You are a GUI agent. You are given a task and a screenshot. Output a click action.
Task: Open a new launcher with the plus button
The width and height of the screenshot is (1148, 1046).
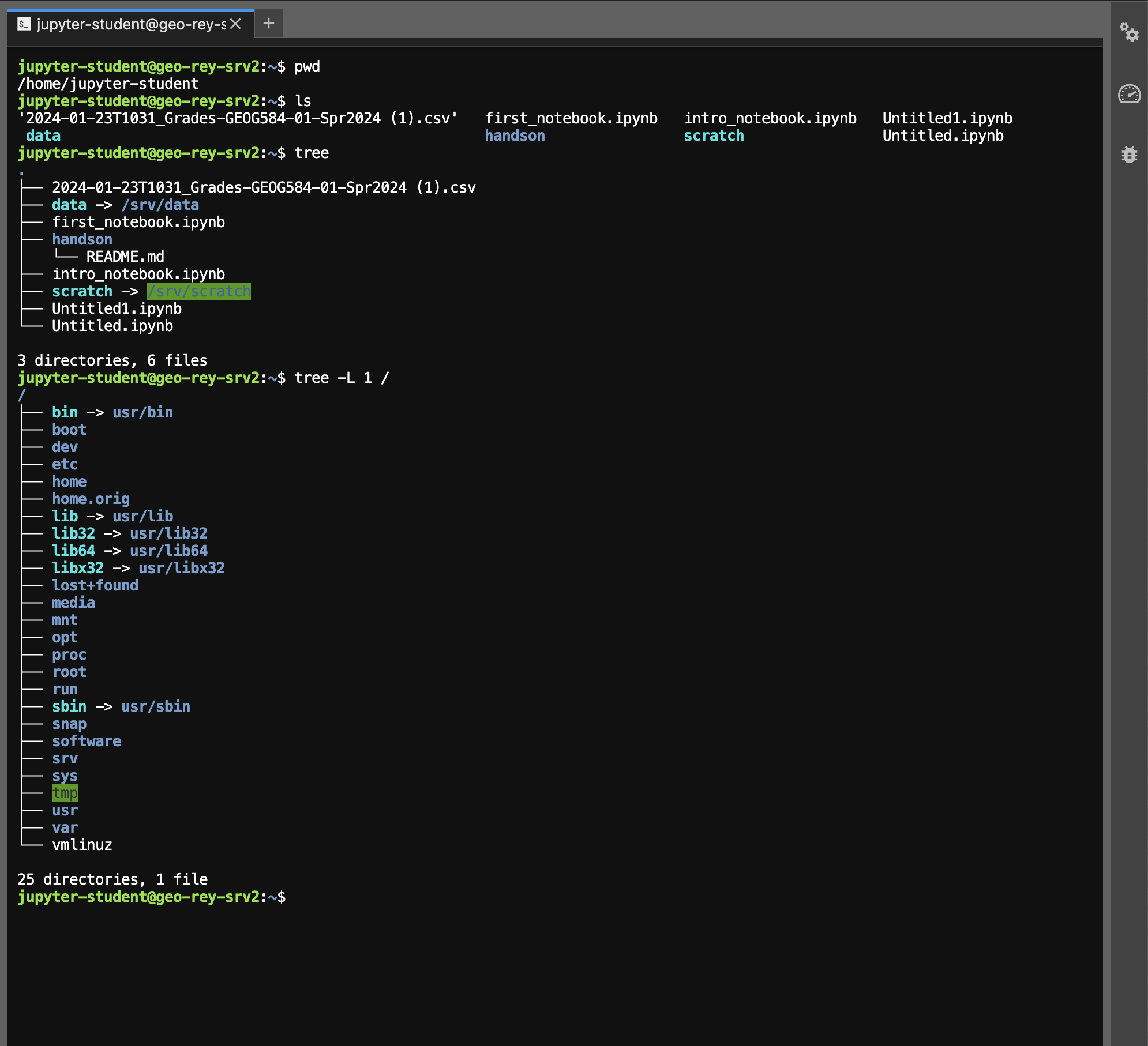268,24
